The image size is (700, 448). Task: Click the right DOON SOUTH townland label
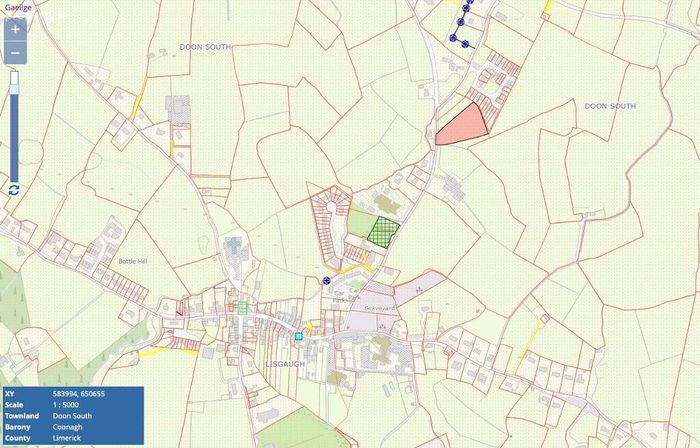click(x=610, y=106)
